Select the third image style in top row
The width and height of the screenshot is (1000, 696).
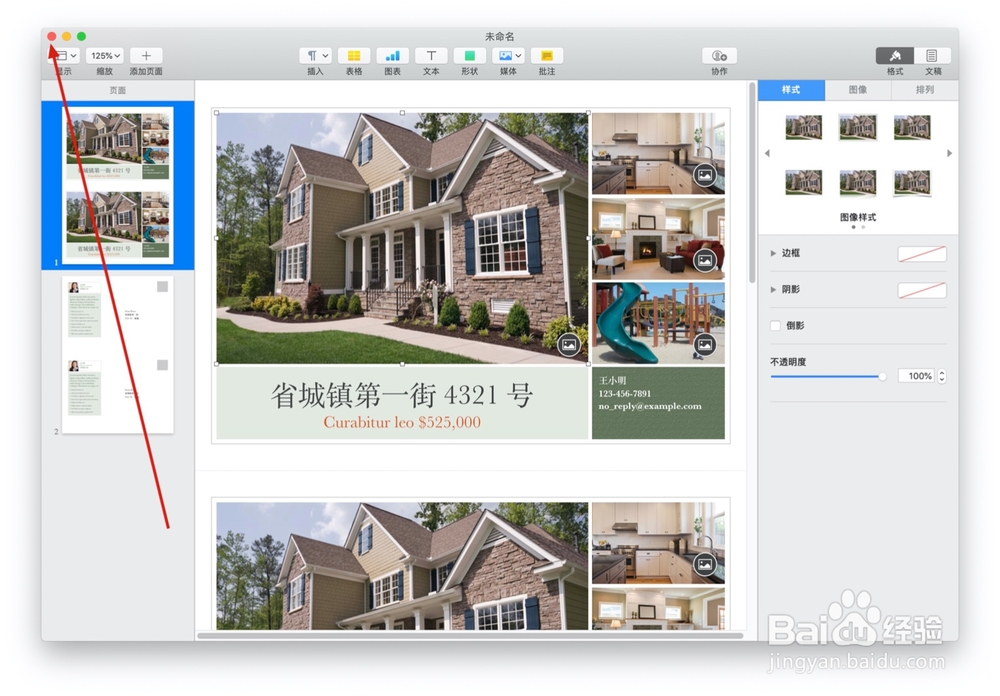[912, 127]
